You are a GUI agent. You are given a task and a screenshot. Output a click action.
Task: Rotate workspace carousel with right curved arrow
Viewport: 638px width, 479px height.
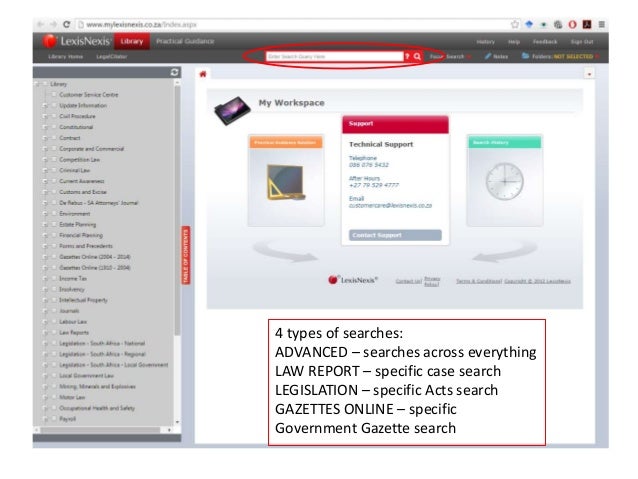505,252
